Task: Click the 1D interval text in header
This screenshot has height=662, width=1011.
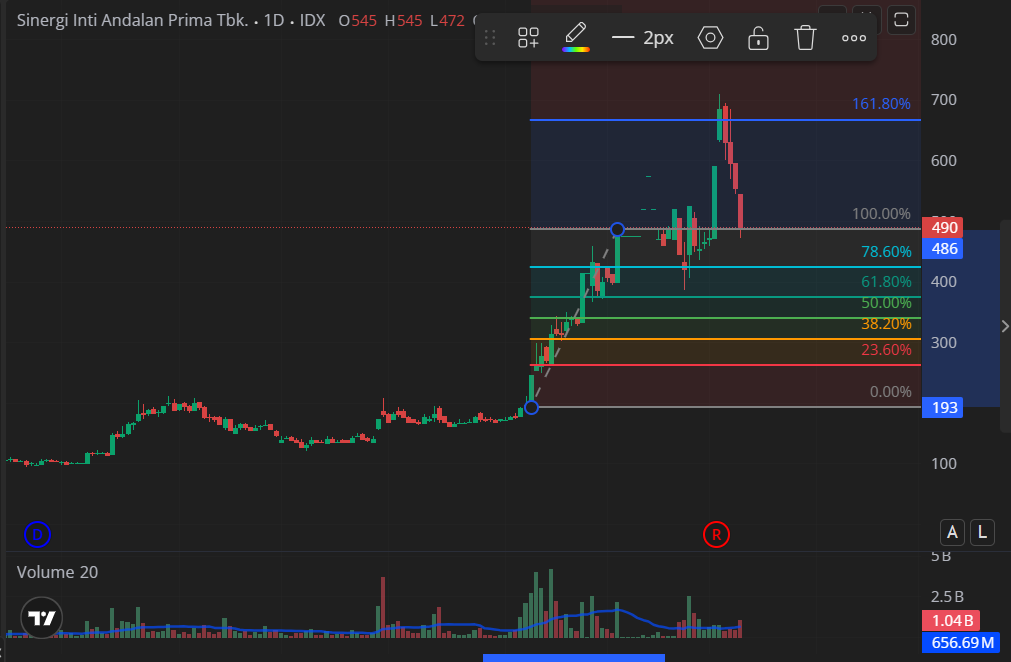Action: coord(274,20)
